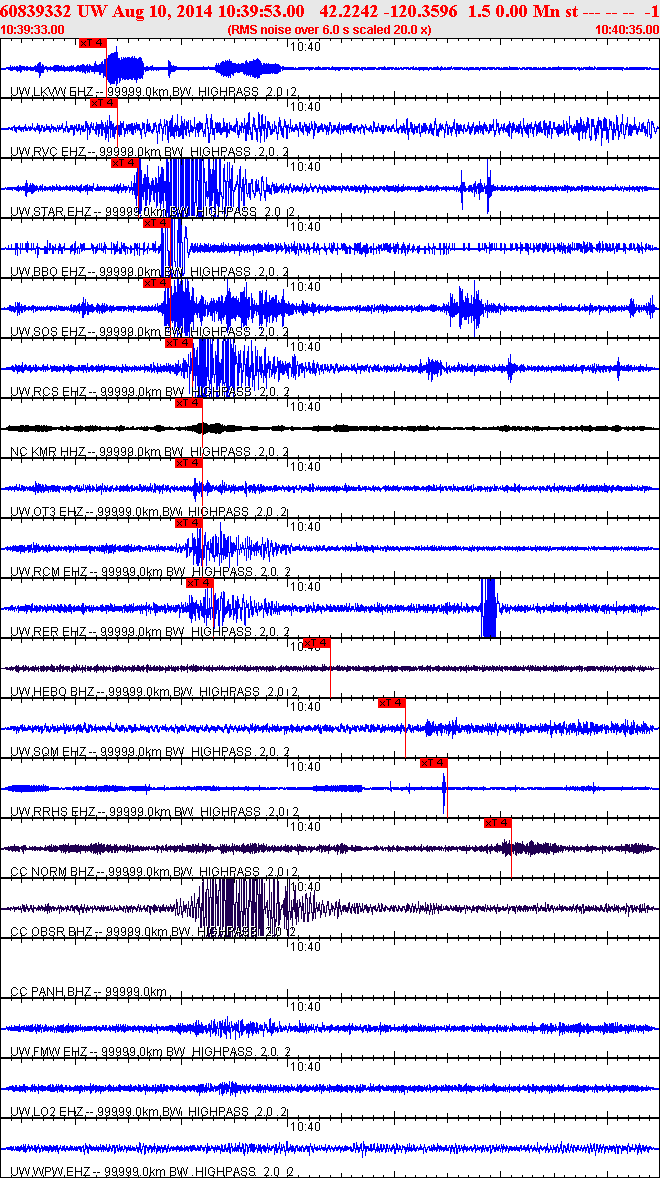The height and width of the screenshot is (1178, 660).
Task: Select the CC OBSR BHZ station label
Action: point(52,932)
